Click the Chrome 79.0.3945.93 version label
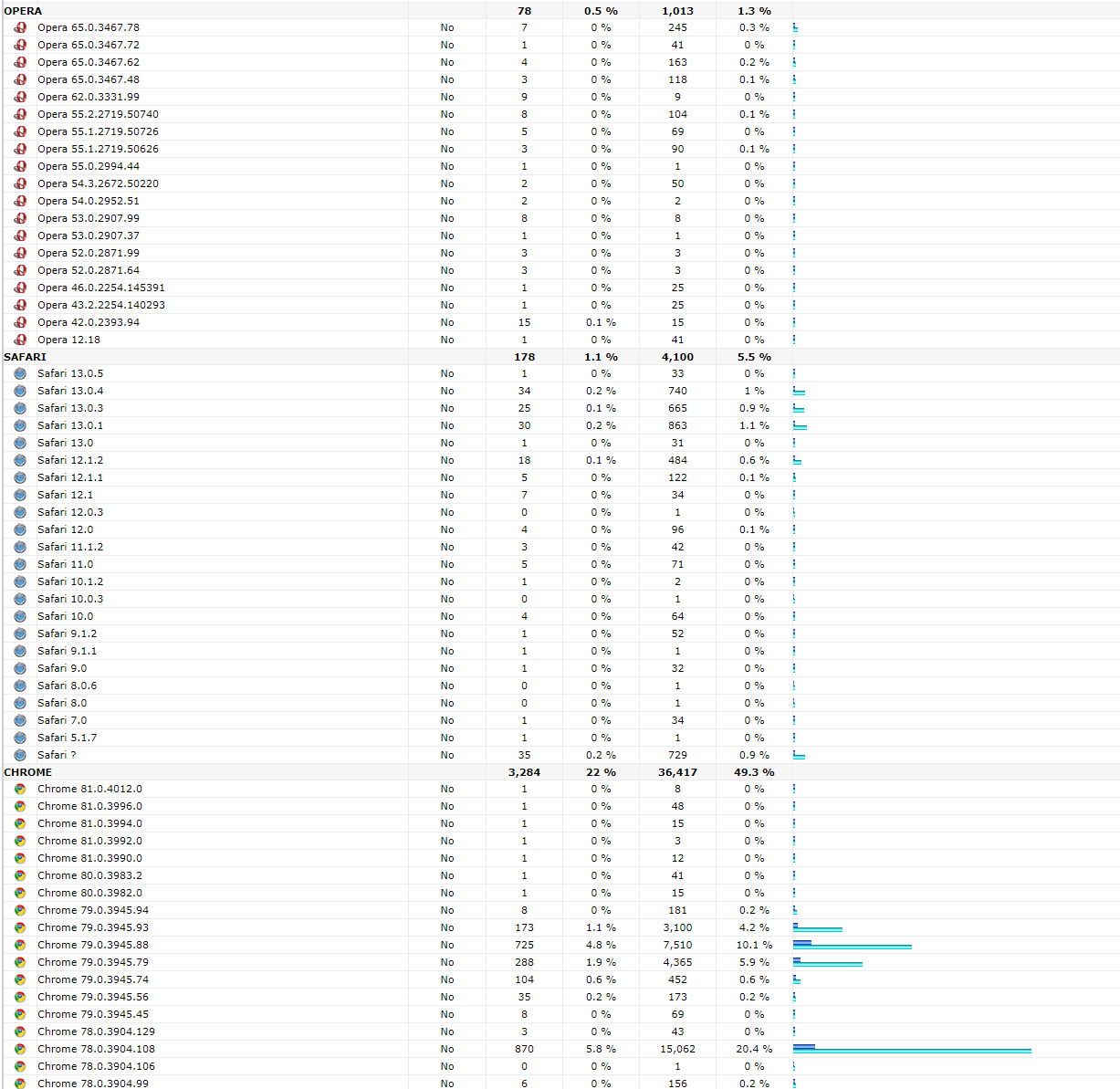 click(x=93, y=927)
